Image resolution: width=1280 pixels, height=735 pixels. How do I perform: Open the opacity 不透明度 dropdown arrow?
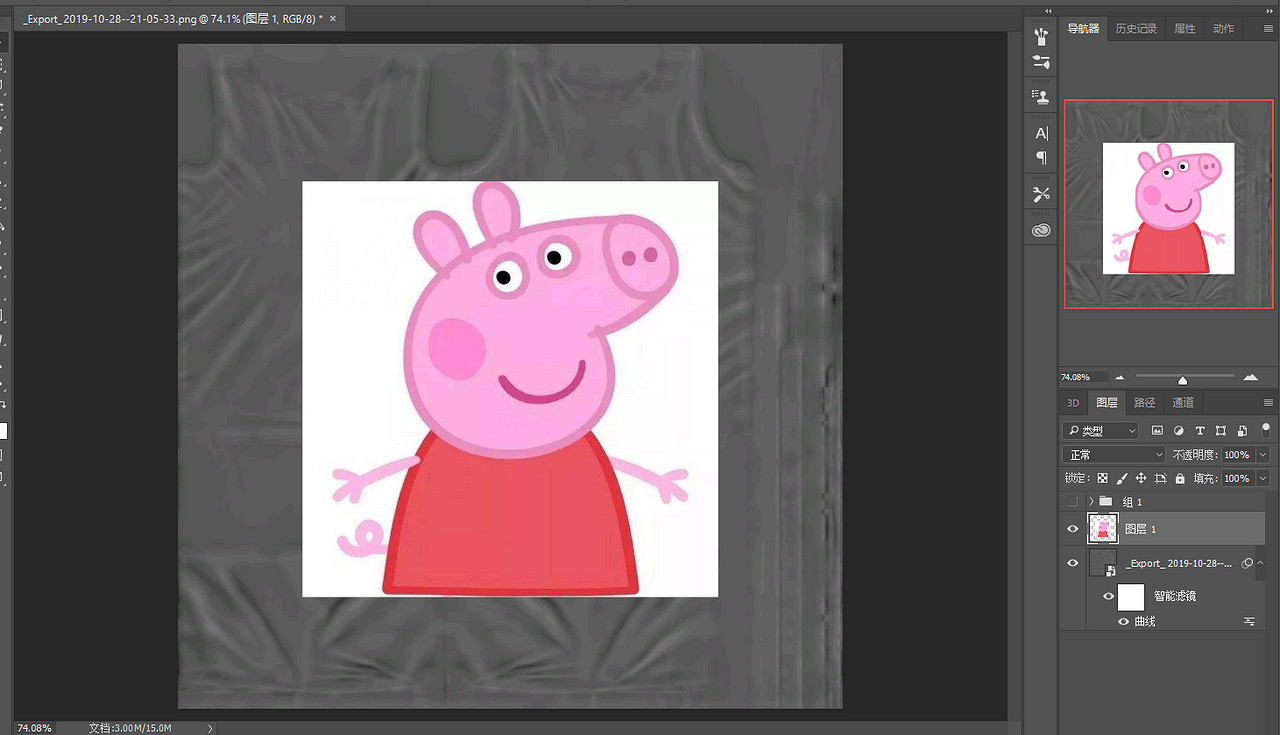[x=1263, y=455]
